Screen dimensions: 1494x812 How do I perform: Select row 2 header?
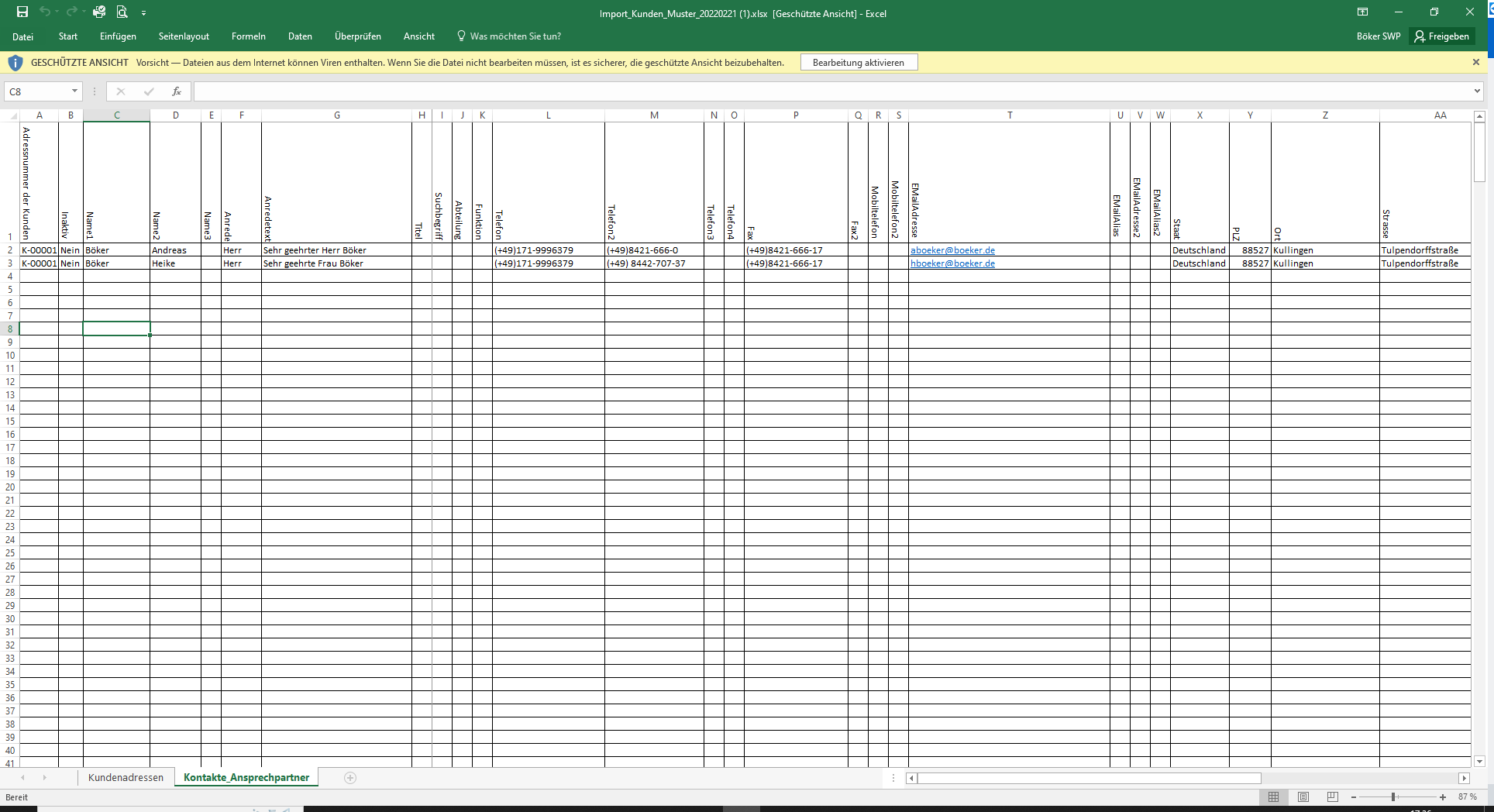(10, 250)
